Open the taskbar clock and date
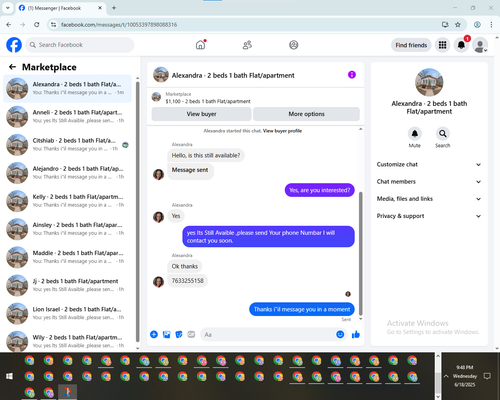The width and height of the screenshot is (500, 400). point(465,376)
